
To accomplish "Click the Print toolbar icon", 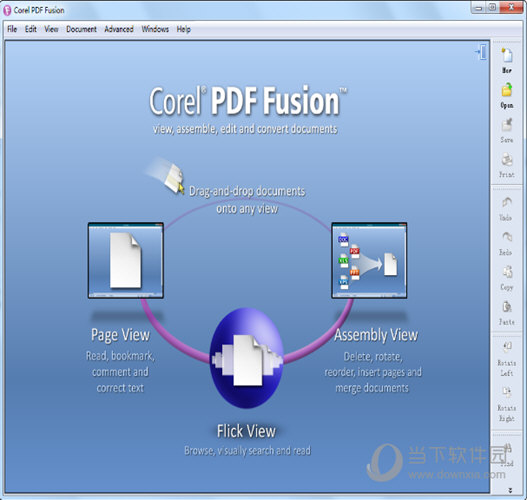I will [507, 160].
